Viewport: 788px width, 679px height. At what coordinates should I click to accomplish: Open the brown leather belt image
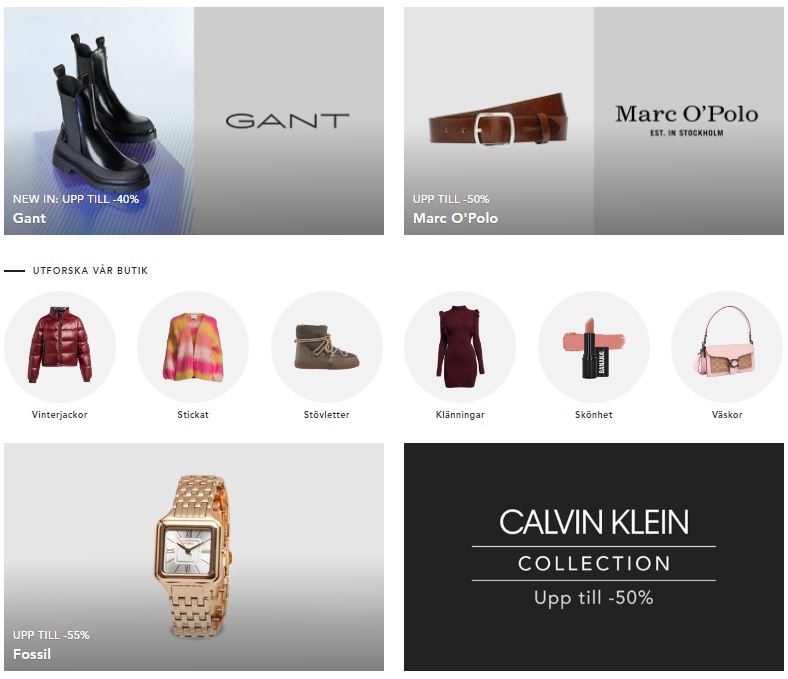(x=498, y=120)
